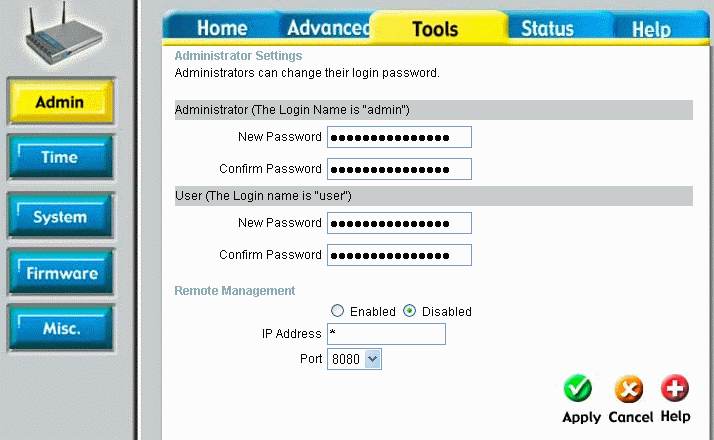Click the green Apply checkmark icon
Image resolution: width=714 pixels, height=440 pixels.
pyautogui.click(x=578, y=389)
